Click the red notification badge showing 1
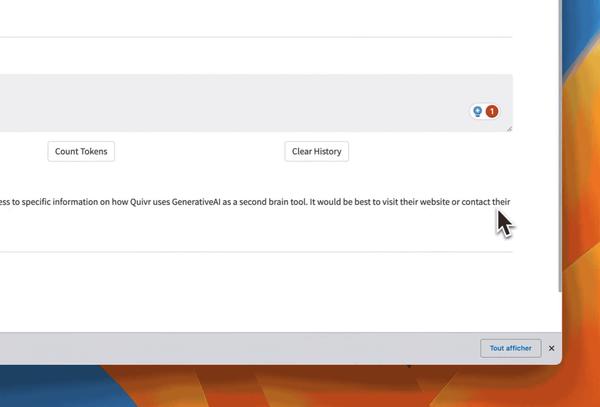This screenshot has height=407, width=600. coord(492,111)
